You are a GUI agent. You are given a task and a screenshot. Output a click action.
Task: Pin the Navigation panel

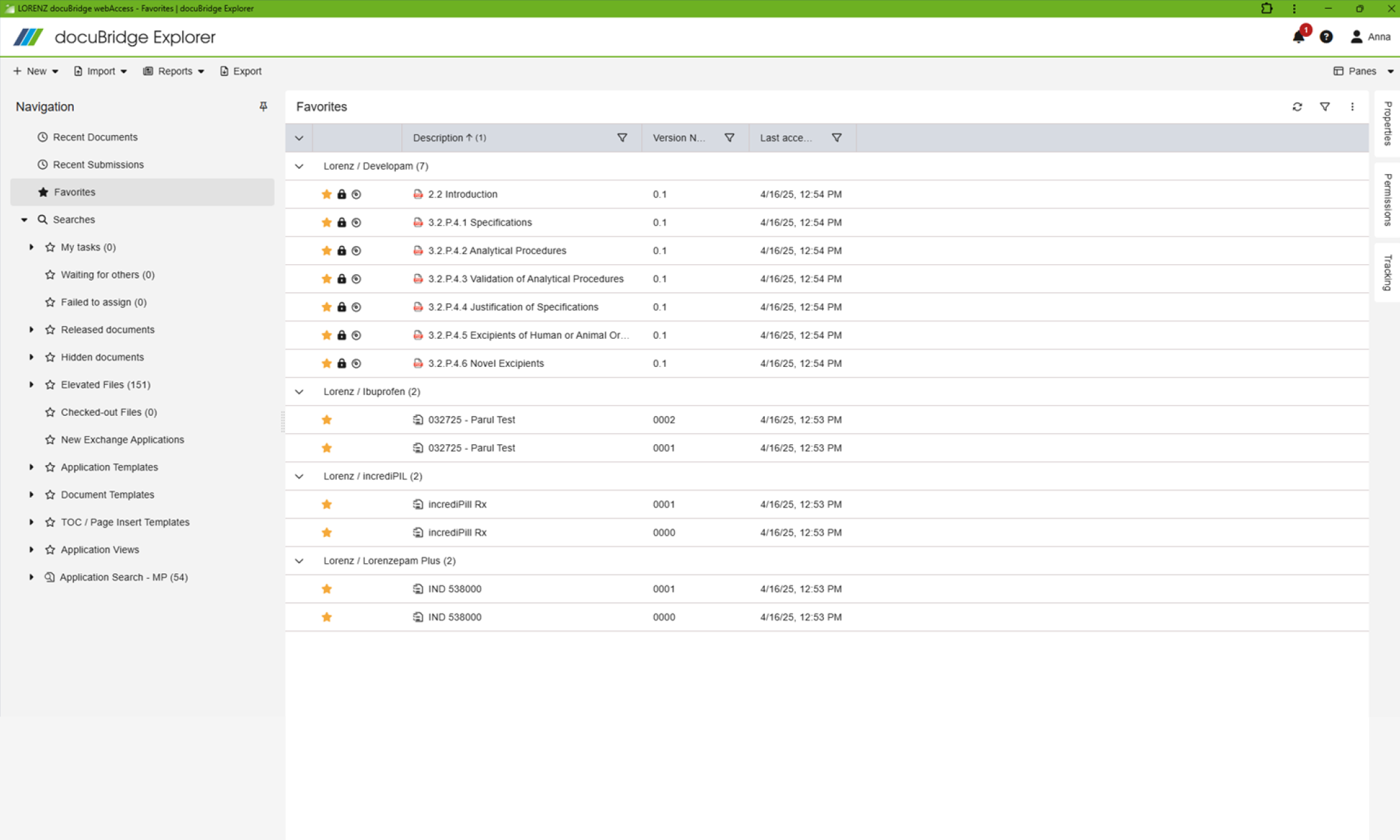263,106
